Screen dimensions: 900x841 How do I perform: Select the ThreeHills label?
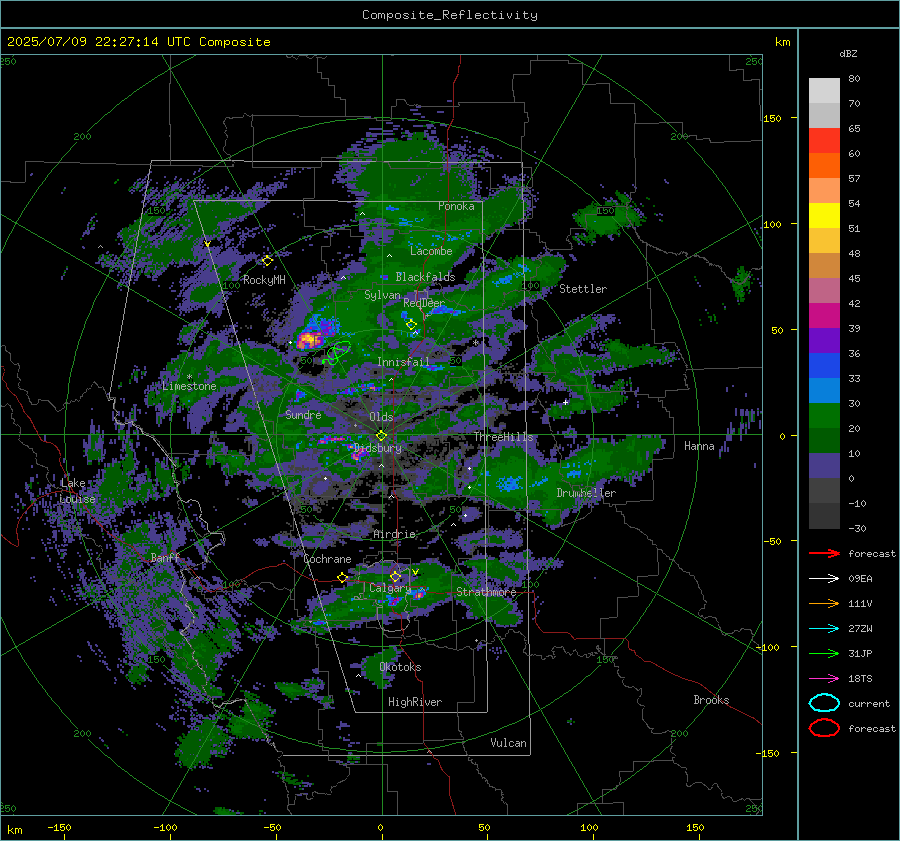(503, 437)
